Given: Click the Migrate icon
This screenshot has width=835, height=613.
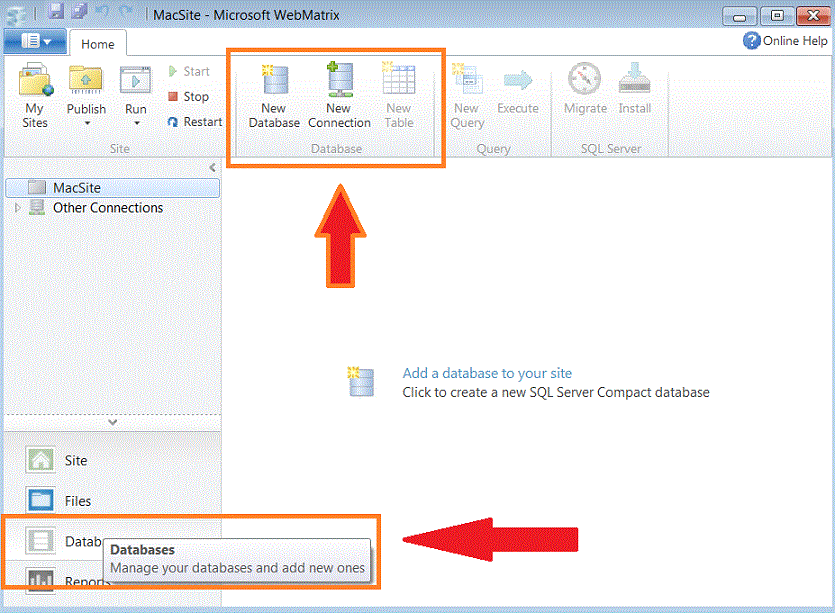Looking at the screenshot, I should pos(585,79).
